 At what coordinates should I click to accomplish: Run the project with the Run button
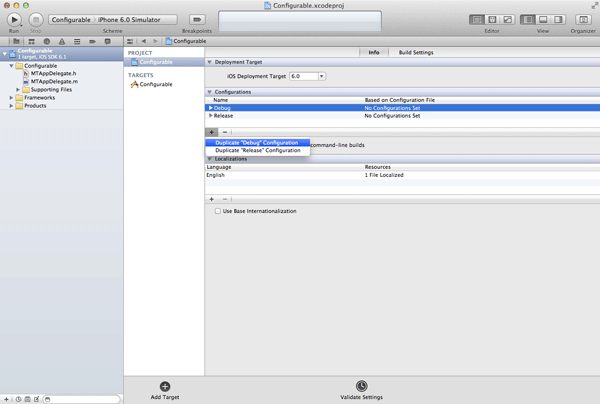click(14, 20)
